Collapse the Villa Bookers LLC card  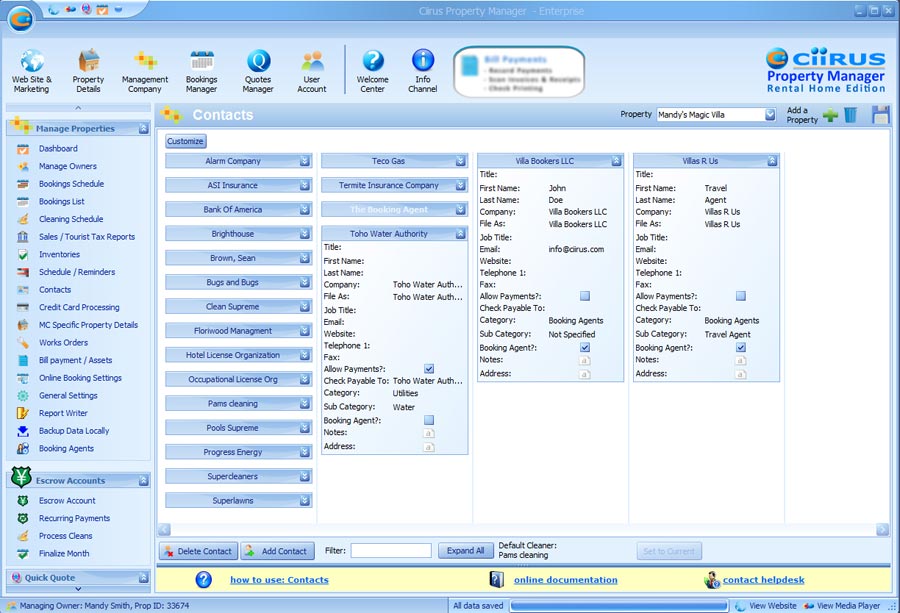pyautogui.click(x=616, y=161)
